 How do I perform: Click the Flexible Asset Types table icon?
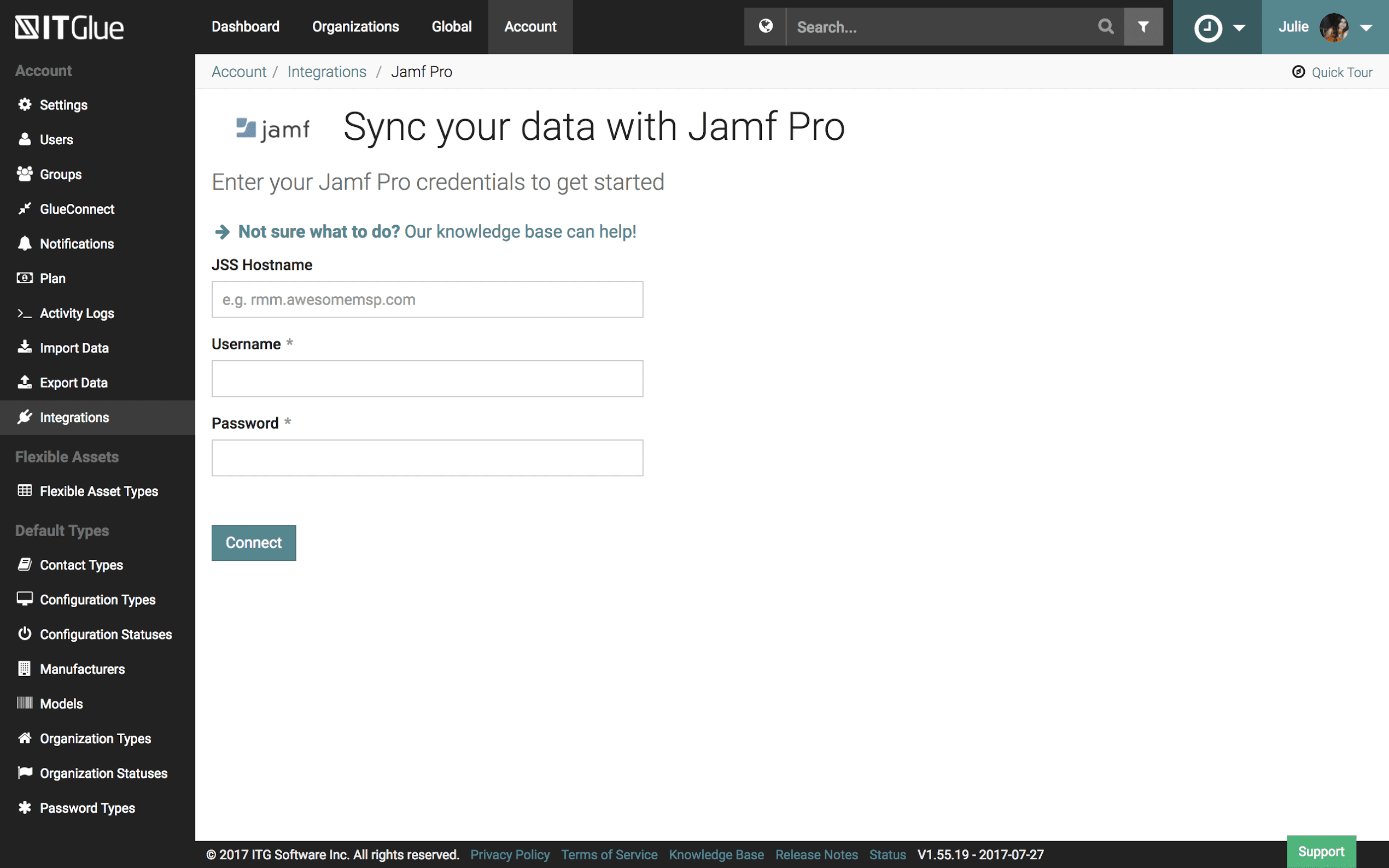click(25, 490)
